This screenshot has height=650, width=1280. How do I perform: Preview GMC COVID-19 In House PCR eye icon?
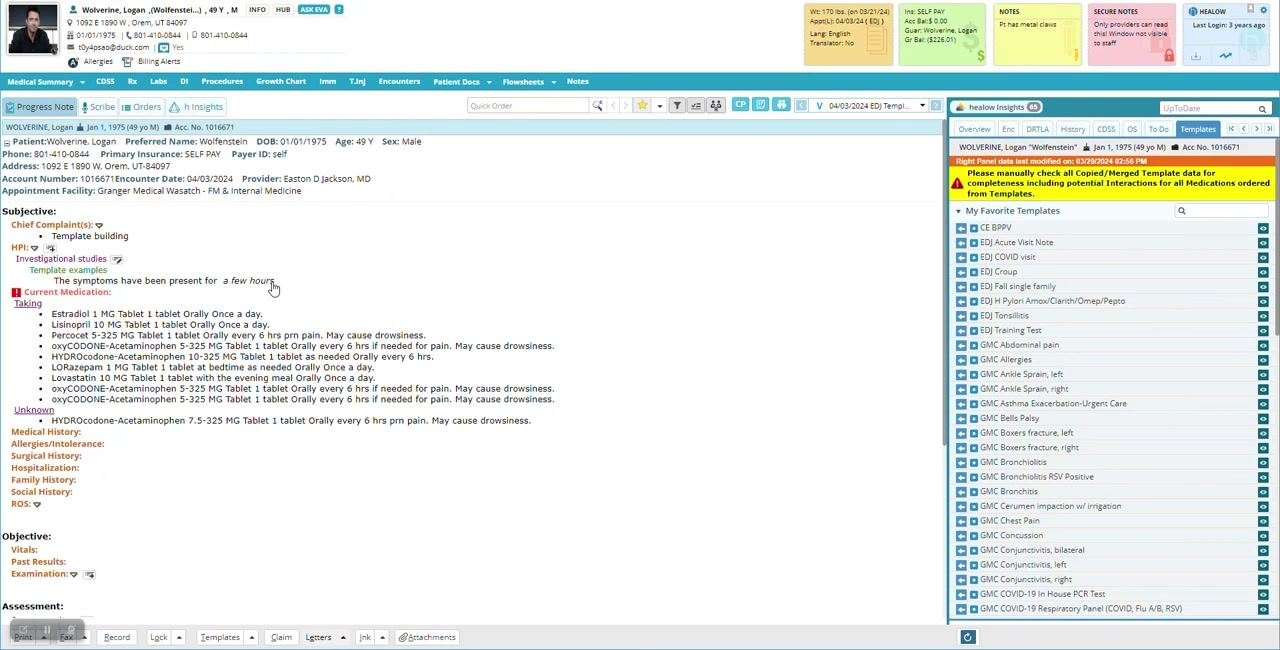[1263, 594]
